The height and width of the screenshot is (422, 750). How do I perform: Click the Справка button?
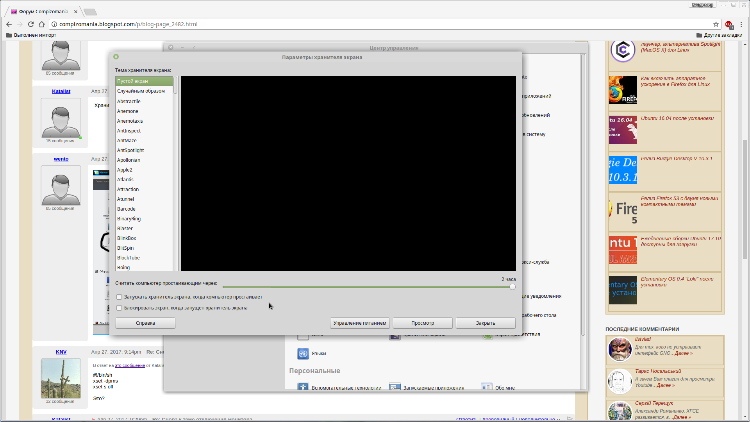[146, 323]
